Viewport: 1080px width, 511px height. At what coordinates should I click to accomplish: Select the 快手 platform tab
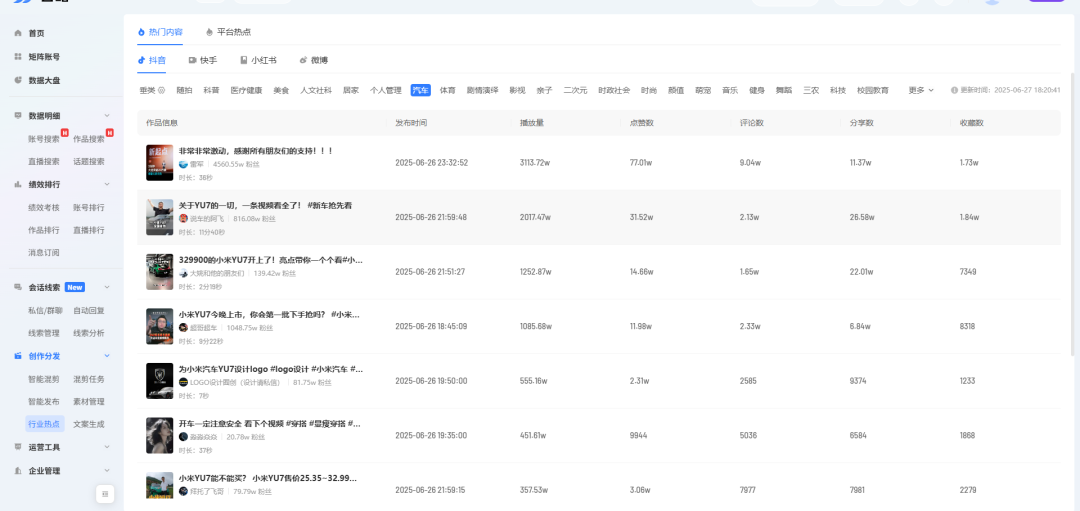pyautogui.click(x=202, y=60)
